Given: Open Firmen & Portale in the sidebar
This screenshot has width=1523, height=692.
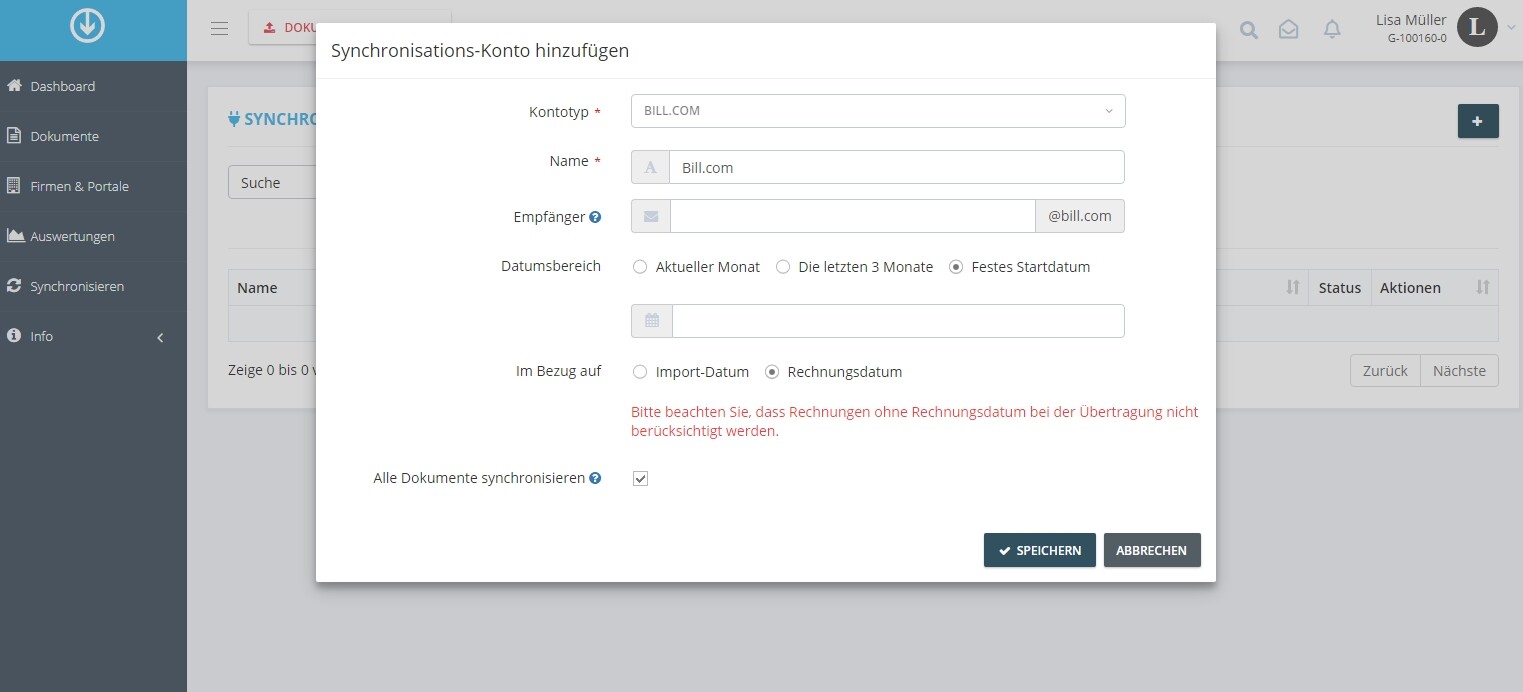Looking at the screenshot, I should (93, 186).
